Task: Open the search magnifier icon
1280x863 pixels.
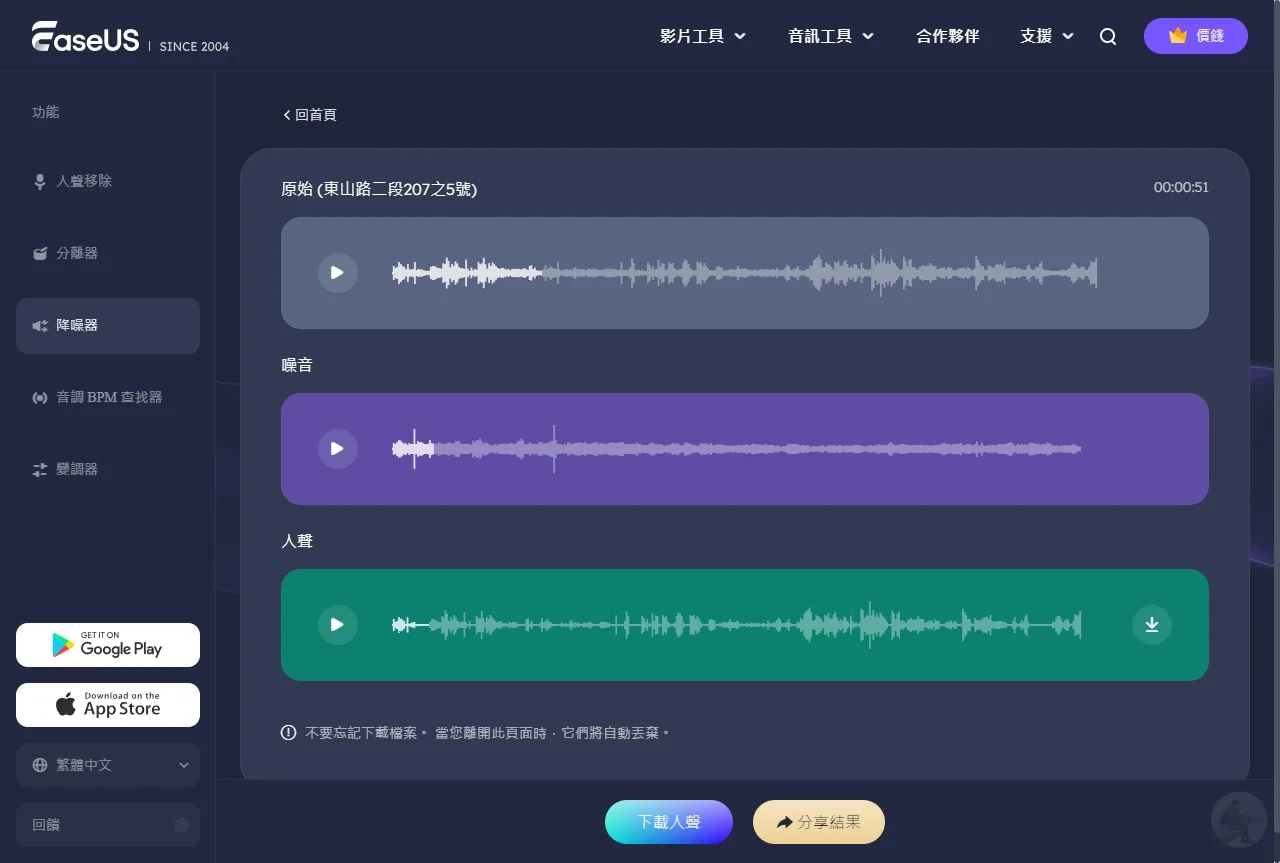Action: [x=1108, y=36]
